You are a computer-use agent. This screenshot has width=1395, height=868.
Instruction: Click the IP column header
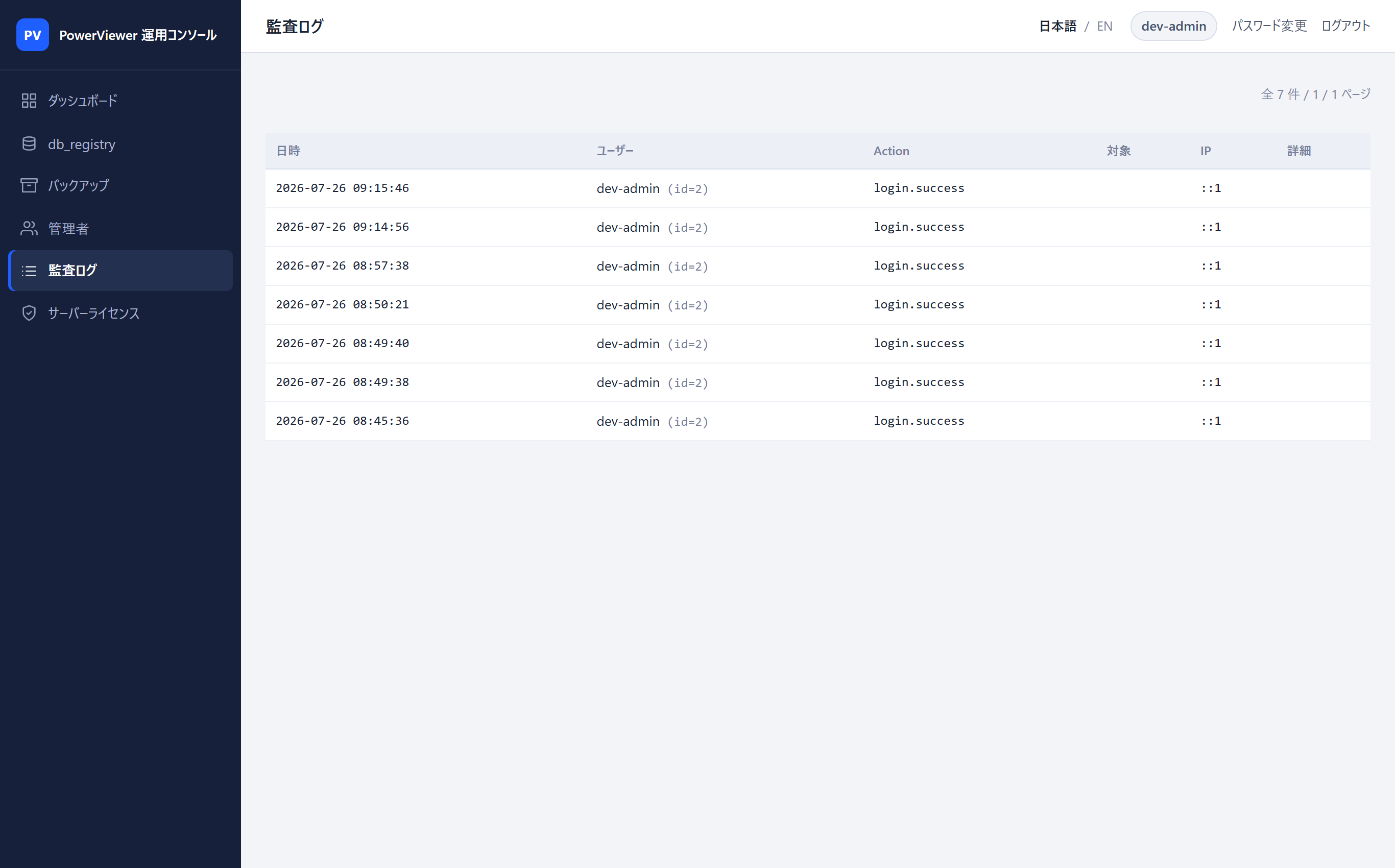[1206, 151]
